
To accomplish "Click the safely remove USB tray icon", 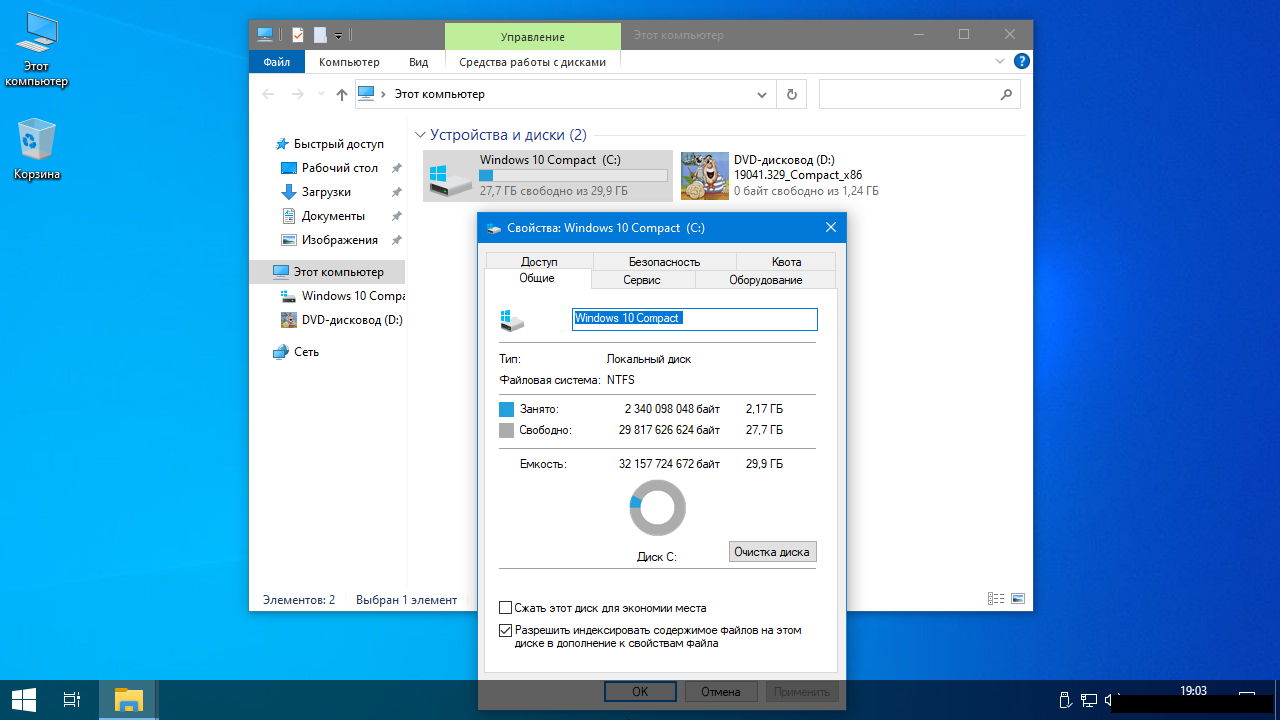I will (1064, 700).
